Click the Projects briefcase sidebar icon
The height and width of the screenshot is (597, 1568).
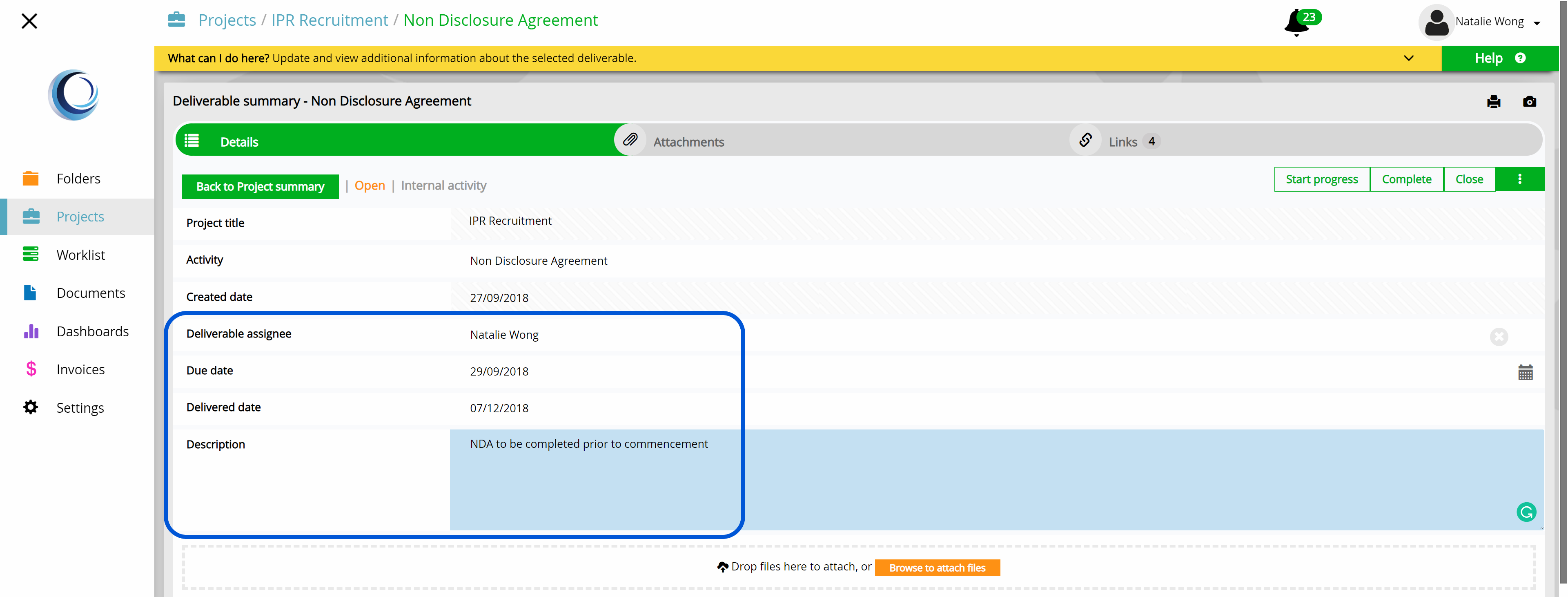31,216
